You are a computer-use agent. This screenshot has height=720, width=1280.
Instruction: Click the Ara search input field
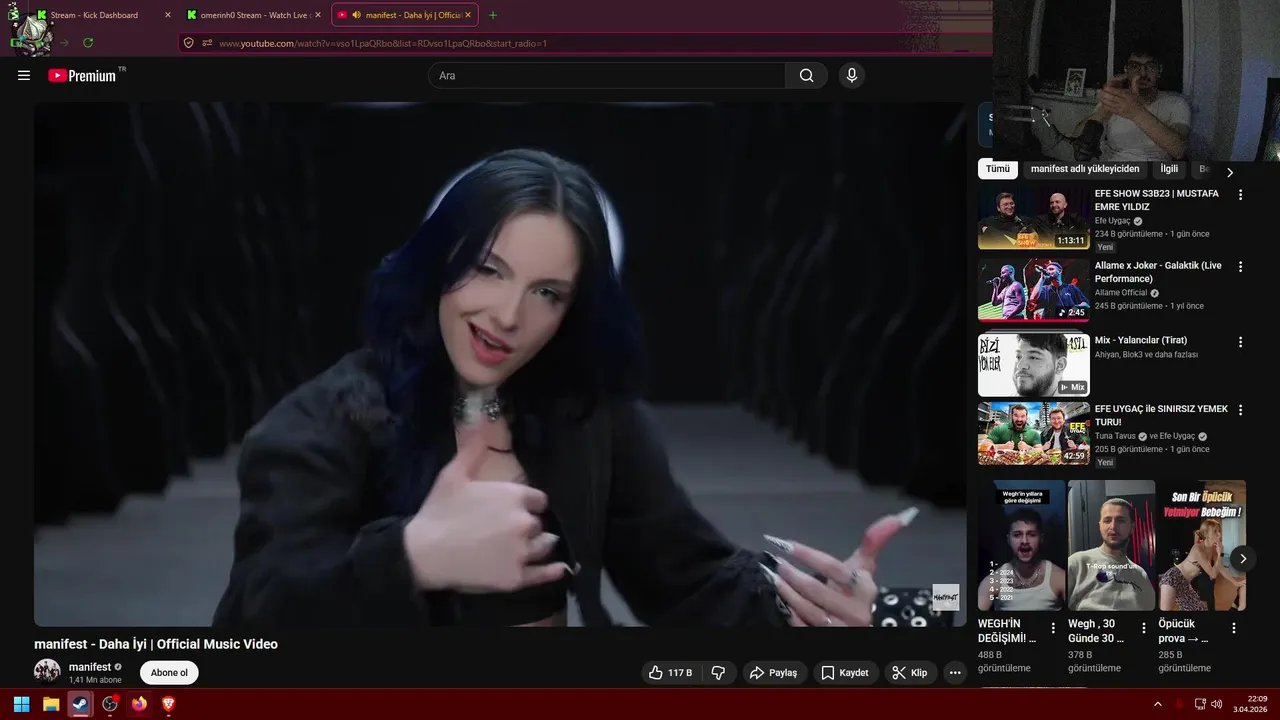coord(607,75)
